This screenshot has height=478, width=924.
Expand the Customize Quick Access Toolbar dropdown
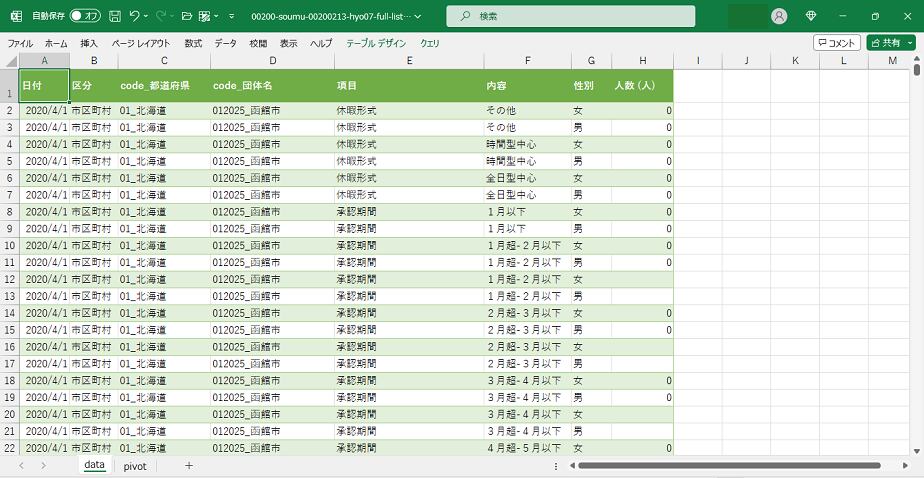[231, 17]
